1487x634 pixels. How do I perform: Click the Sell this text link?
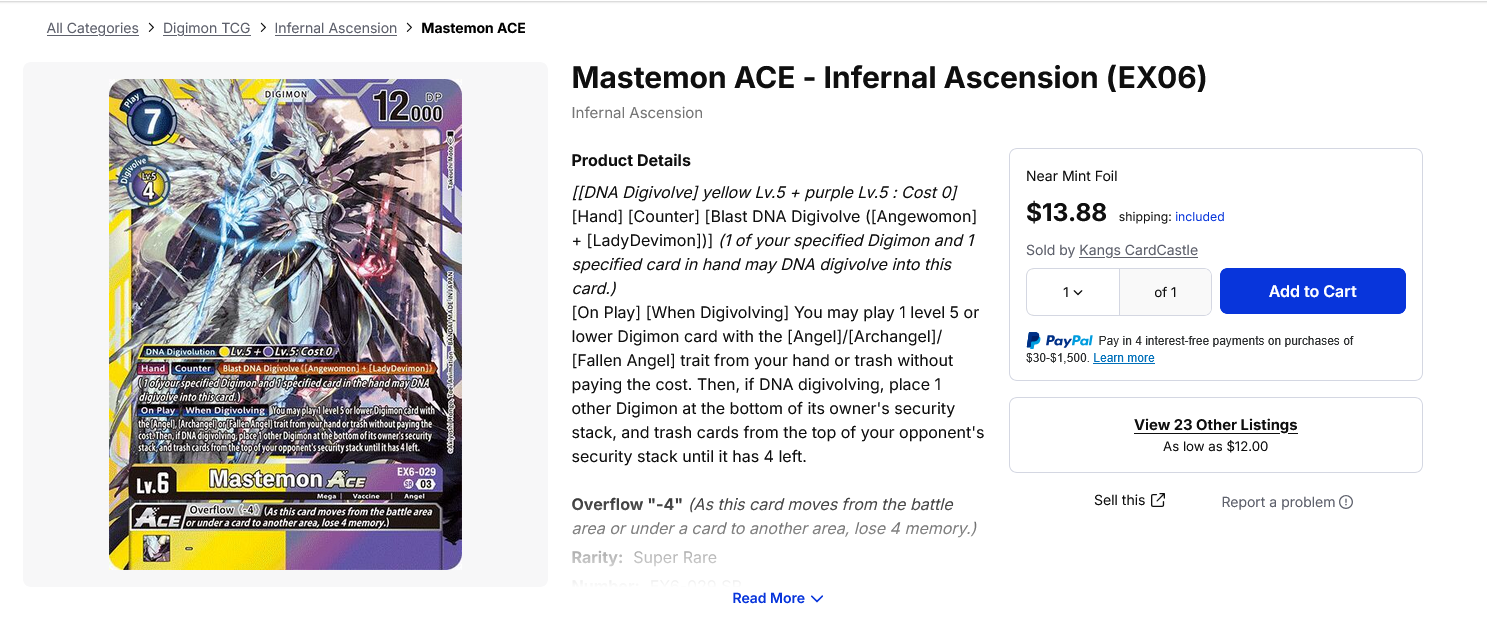1119,500
